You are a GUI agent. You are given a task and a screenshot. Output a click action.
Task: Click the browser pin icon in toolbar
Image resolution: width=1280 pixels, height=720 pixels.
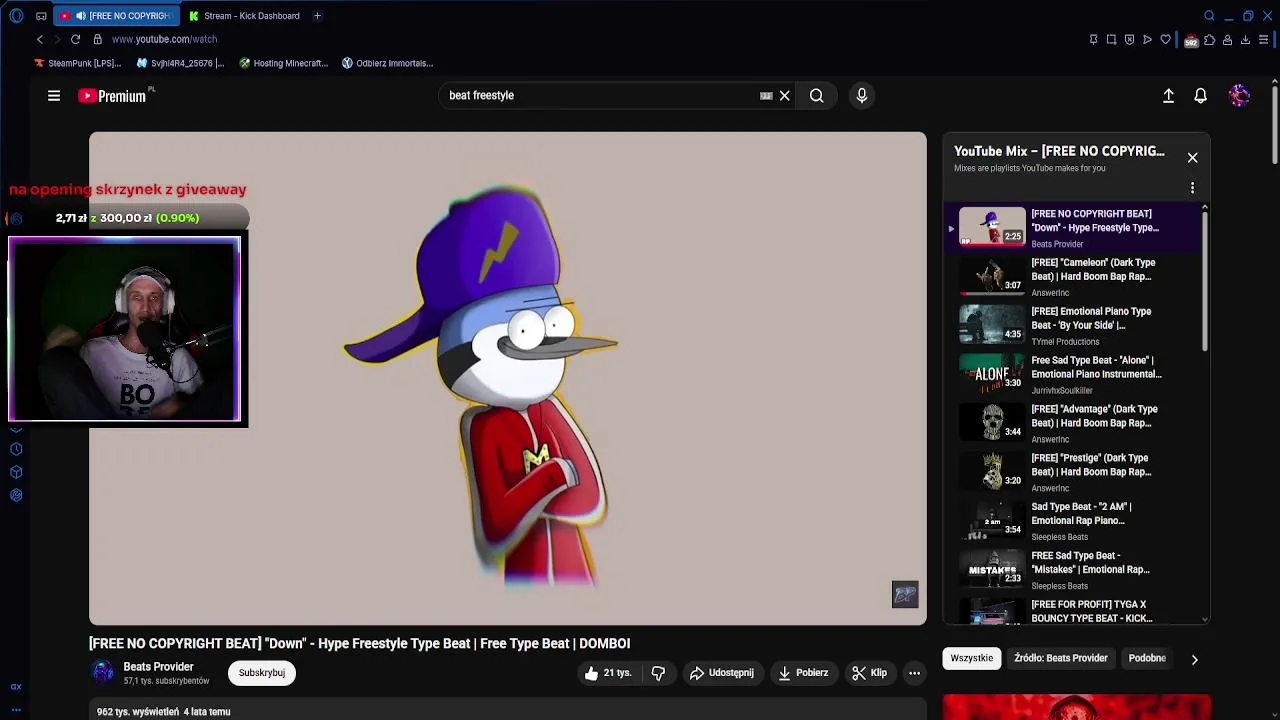(x=1093, y=40)
